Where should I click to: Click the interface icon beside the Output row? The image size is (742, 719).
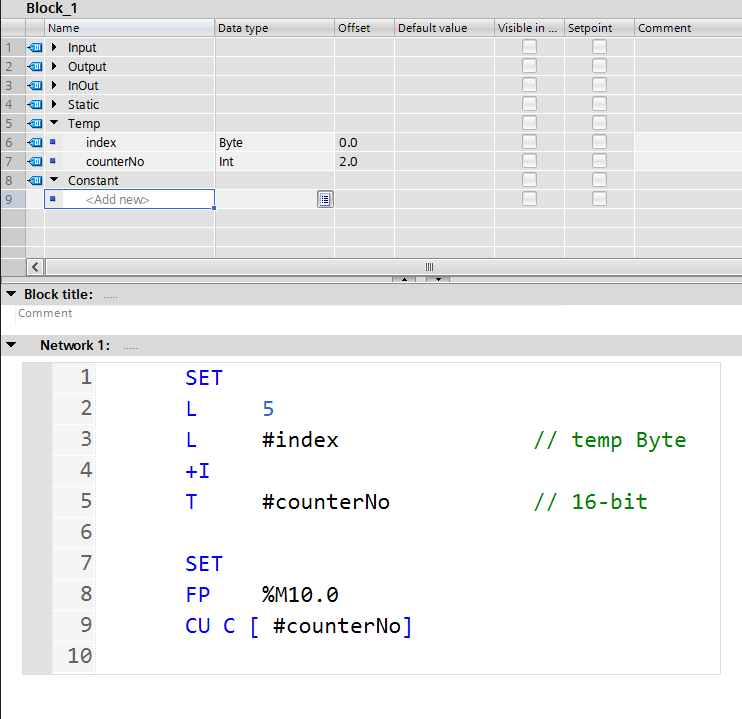[35, 67]
